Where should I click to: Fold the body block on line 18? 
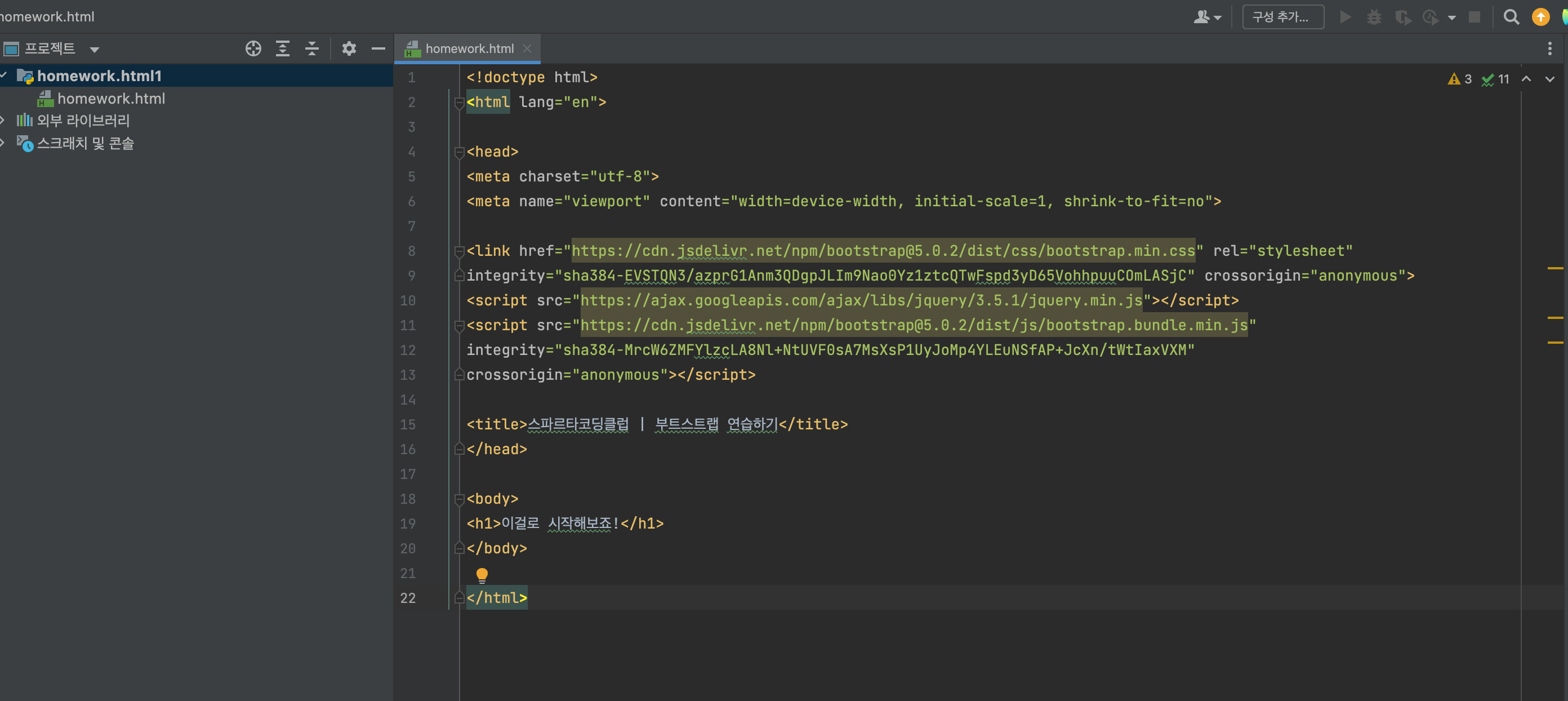(460, 499)
